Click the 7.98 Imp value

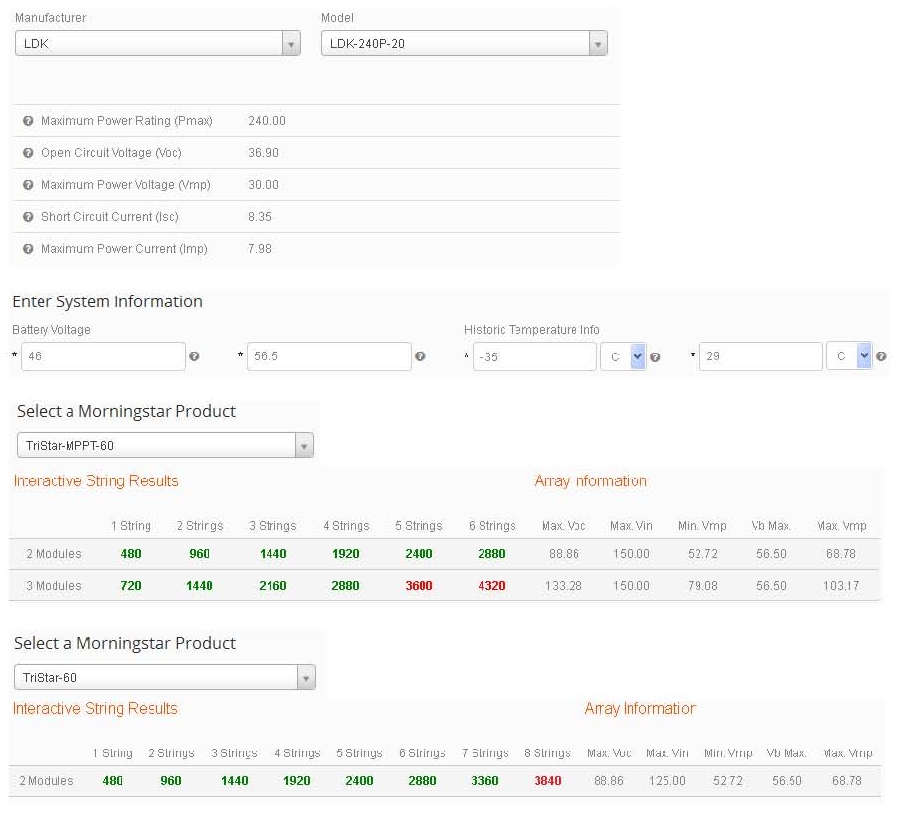point(260,249)
